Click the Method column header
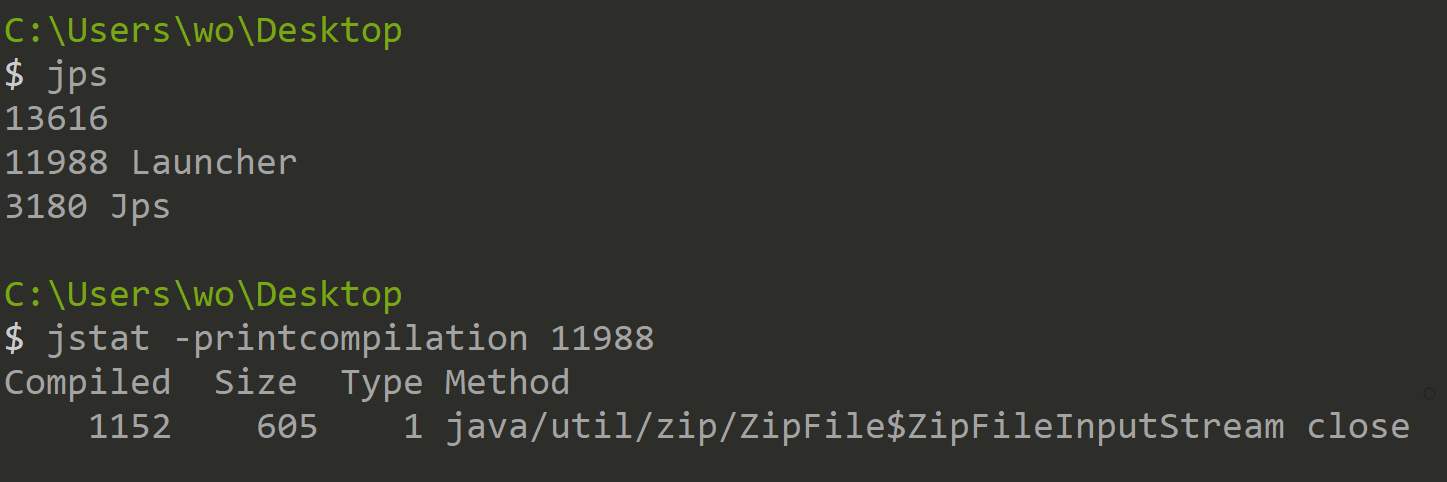The image size is (1447, 482). click(507, 383)
